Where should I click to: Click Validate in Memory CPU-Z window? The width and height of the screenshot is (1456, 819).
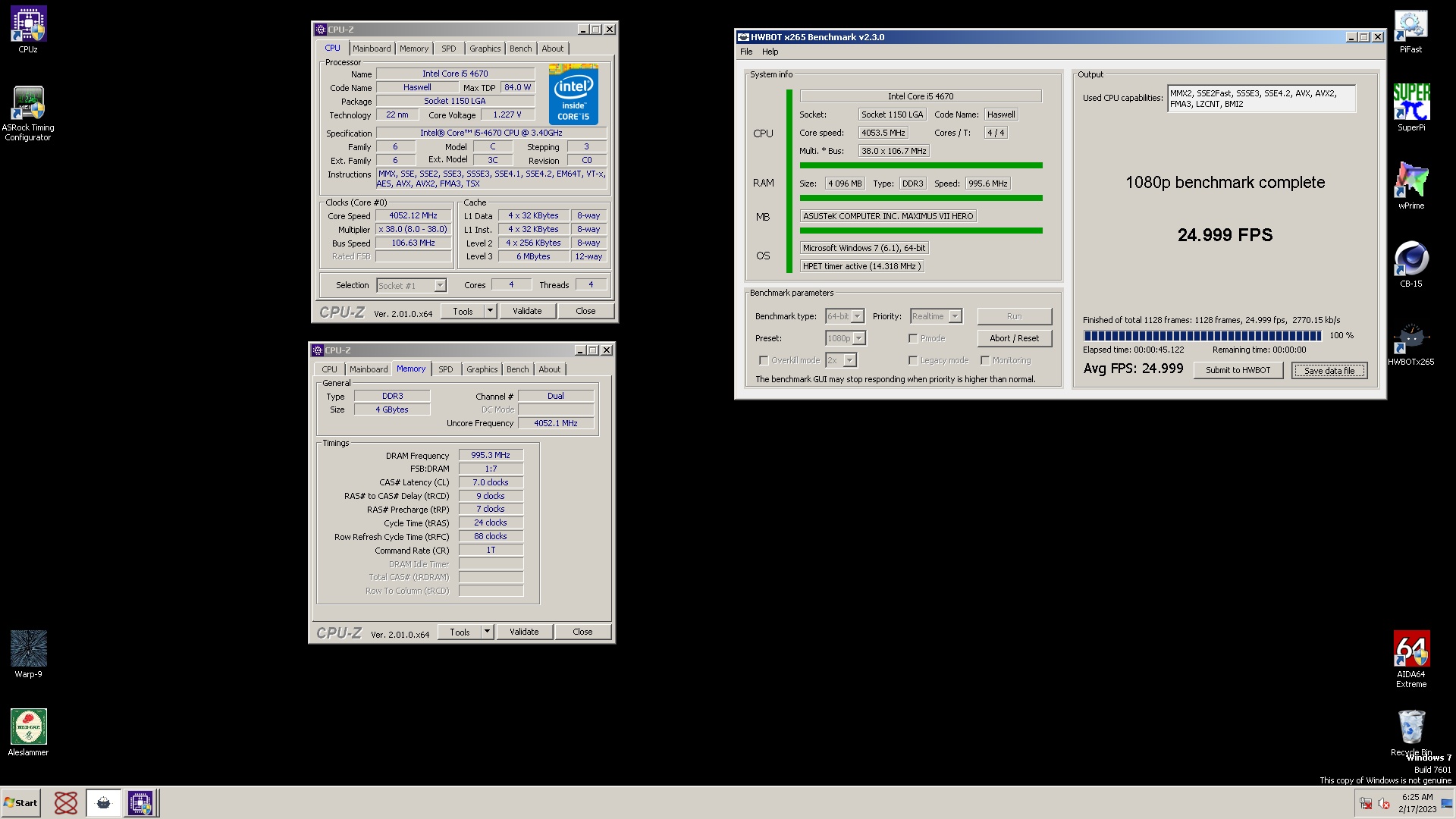(524, 632)
